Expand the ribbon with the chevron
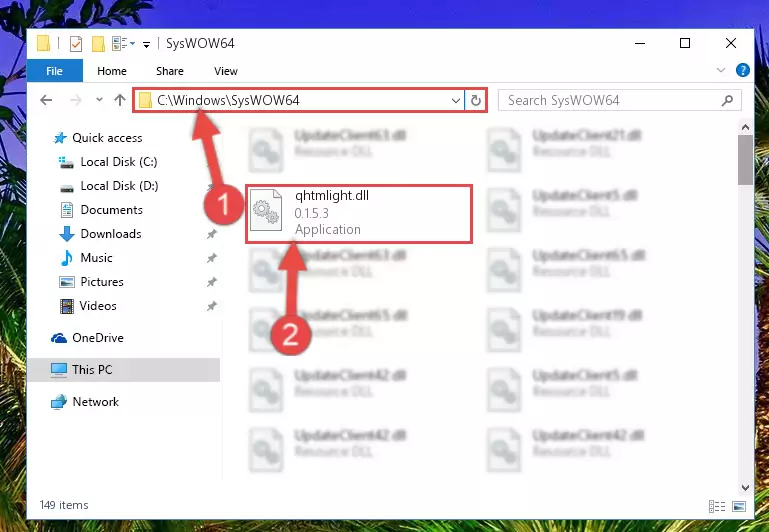769x532 pixels. pyautogui.click(x=720, y=70)
